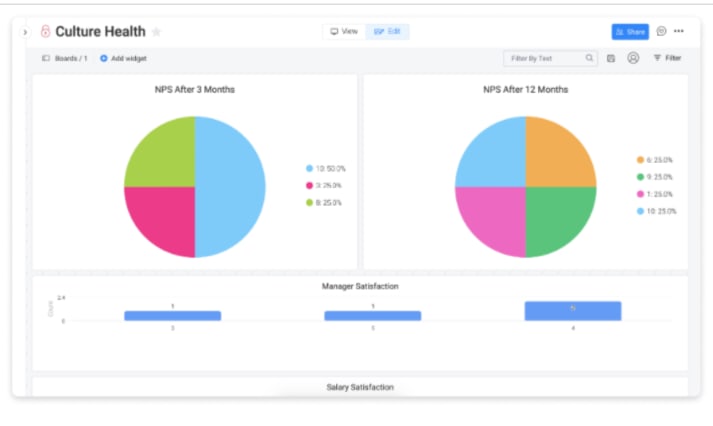Select the light blue slice in 12 Months pie
Viewport: 713px width, 426px height.
(496, 157)
